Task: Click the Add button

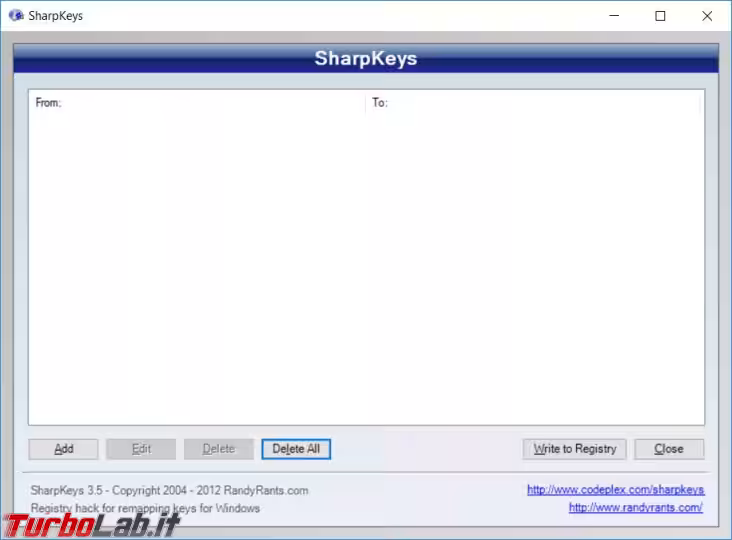Action: pos(63,449)
